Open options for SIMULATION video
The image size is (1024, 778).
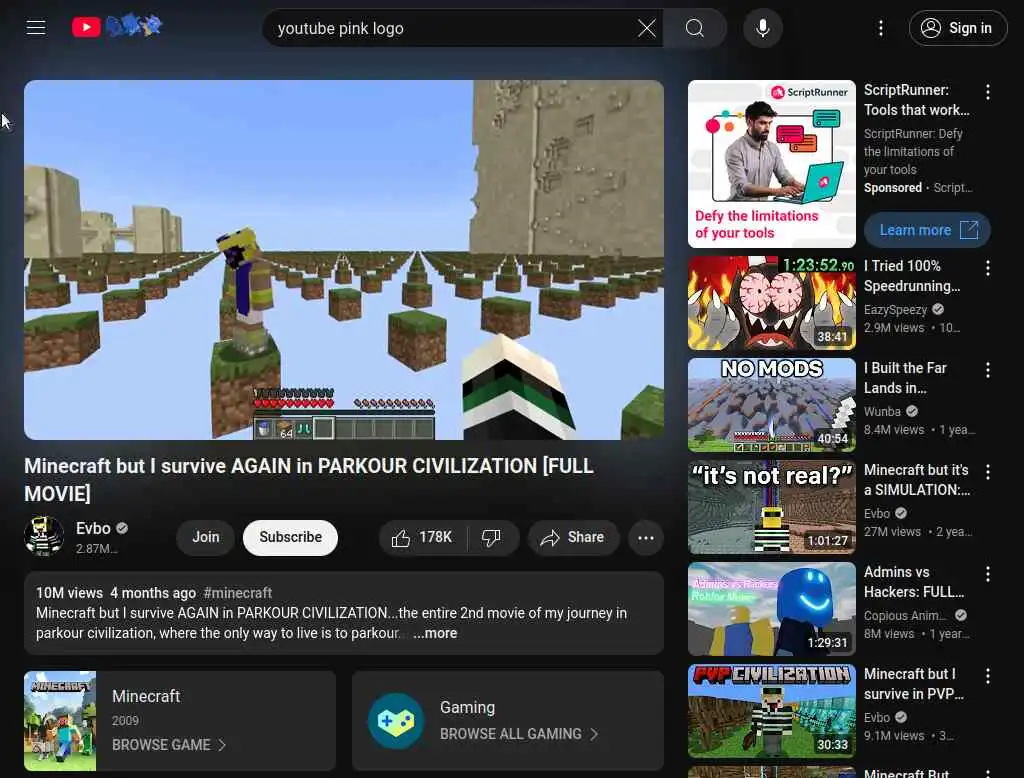(987, 472)
